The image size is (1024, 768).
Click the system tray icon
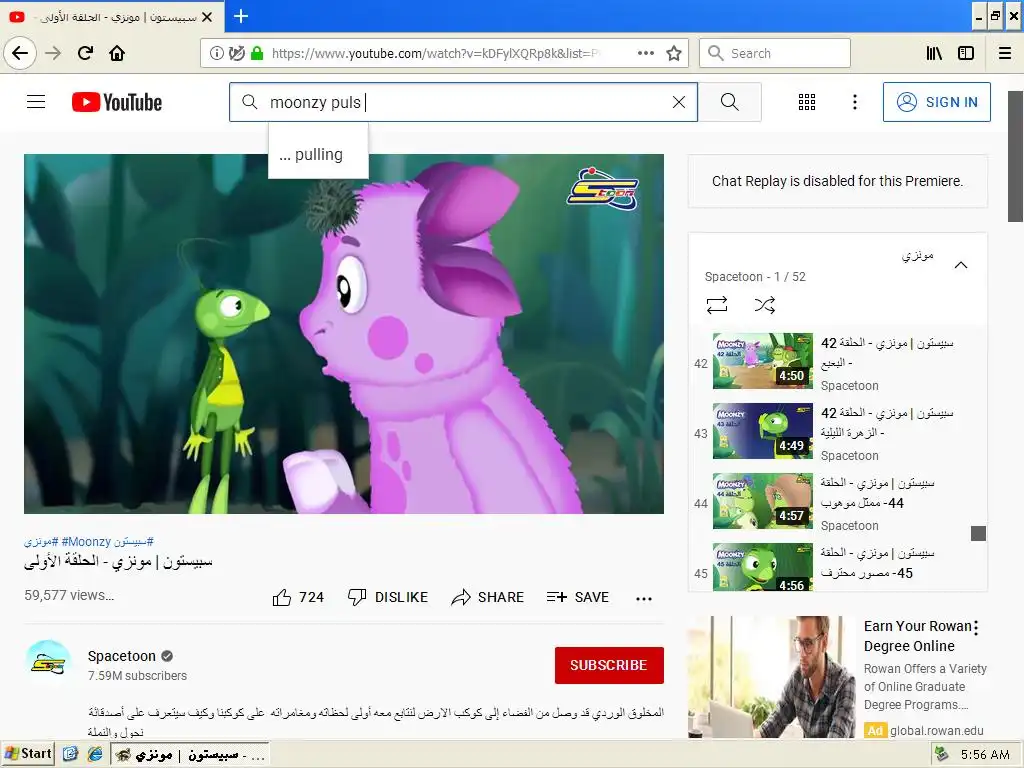pyautogui.click(x=942, y=755)
